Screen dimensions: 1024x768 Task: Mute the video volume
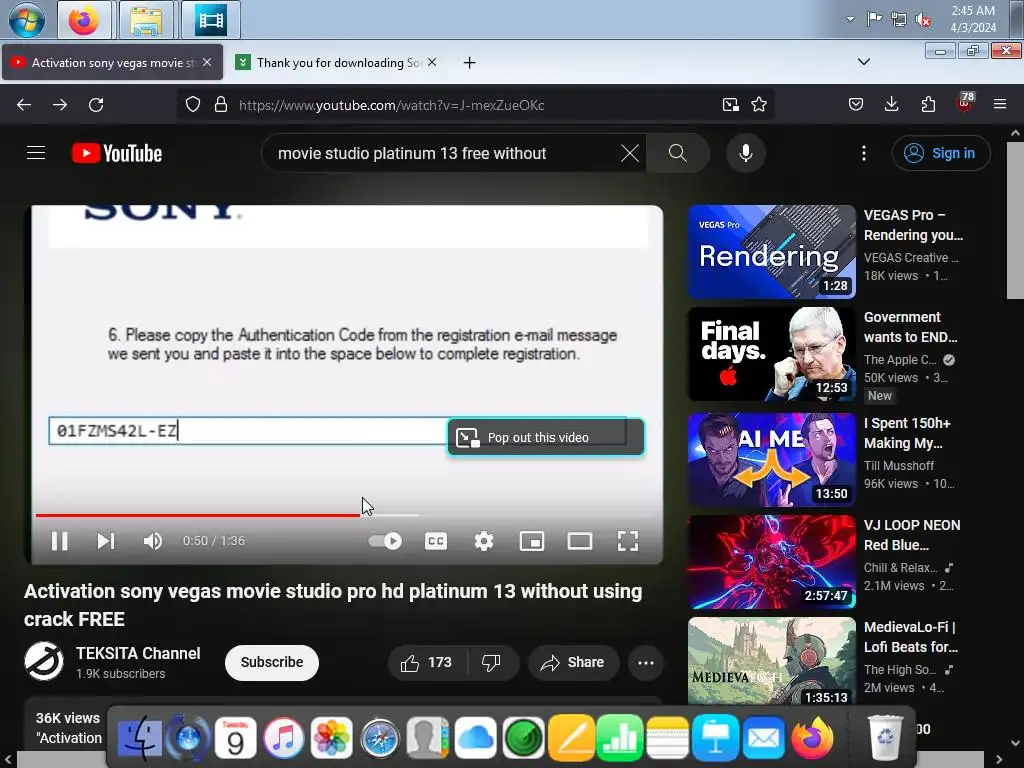click(x=152, y=541)
